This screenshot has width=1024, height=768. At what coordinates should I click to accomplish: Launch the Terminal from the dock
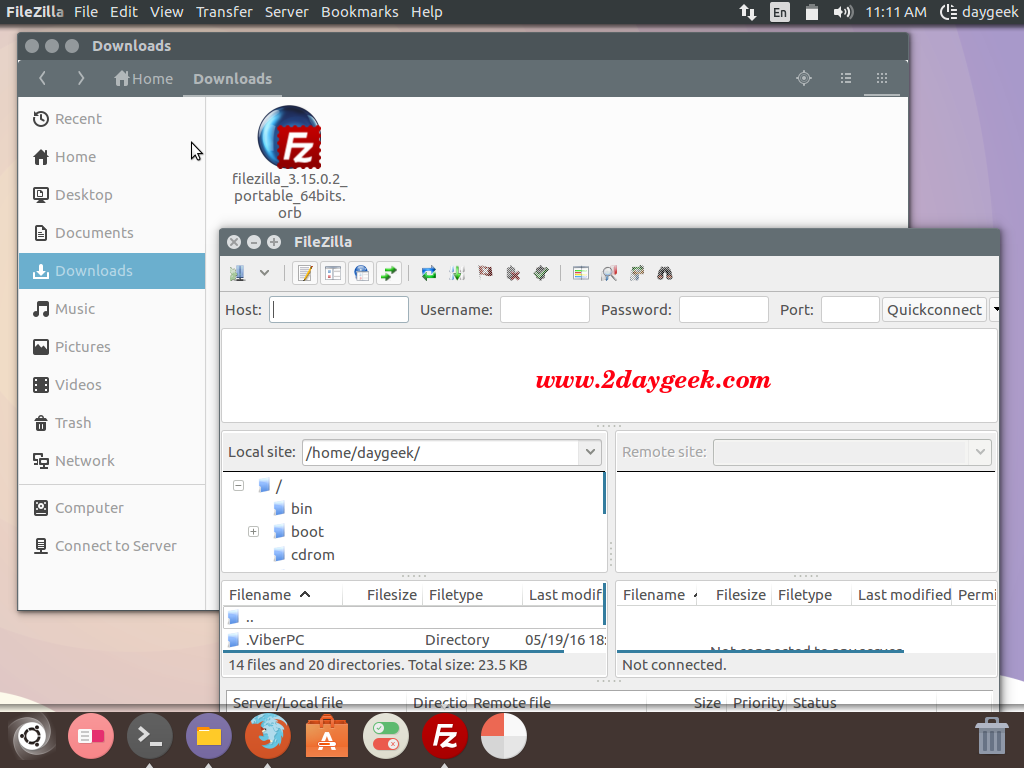(150, 737)
